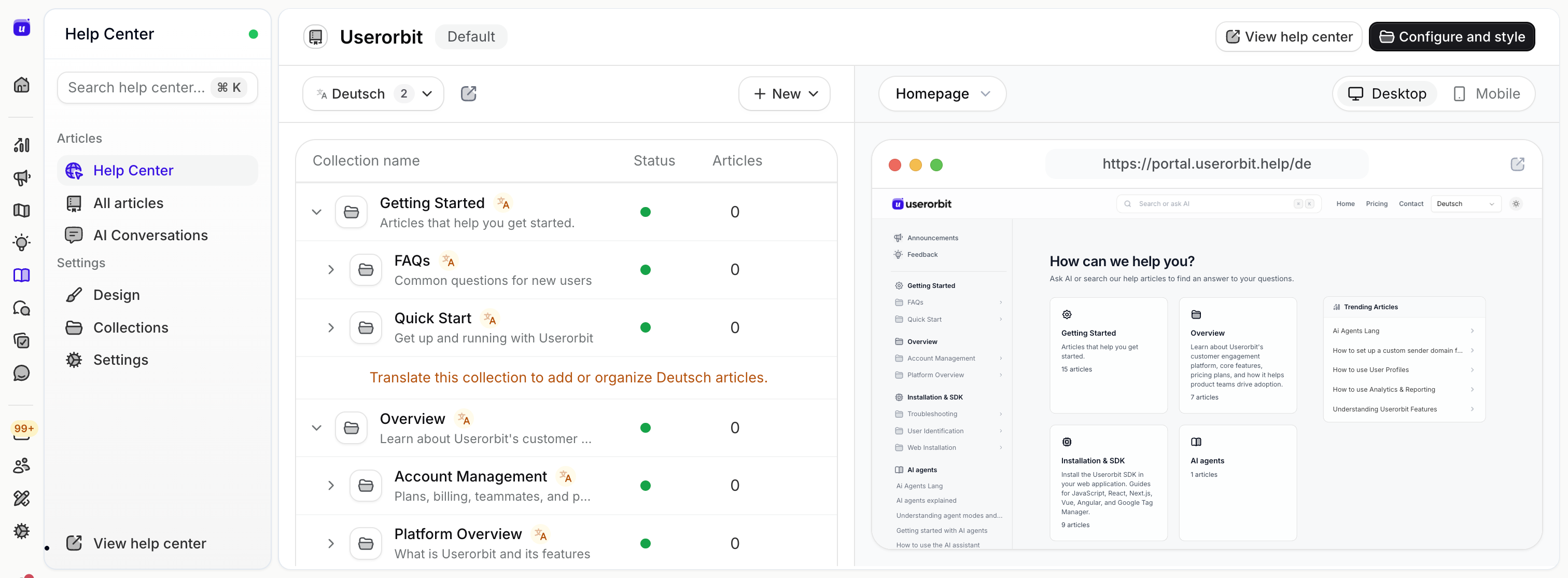This screenshot has height=578, width=1568.
Task: Open the design pencil ruler rail icon
Action: (x=22, y=498)
